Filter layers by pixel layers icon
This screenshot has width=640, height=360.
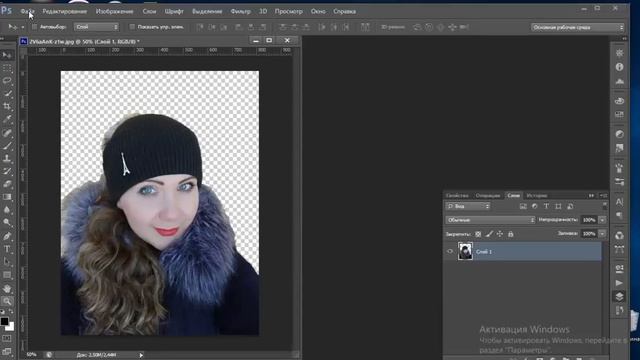[523, 207]
